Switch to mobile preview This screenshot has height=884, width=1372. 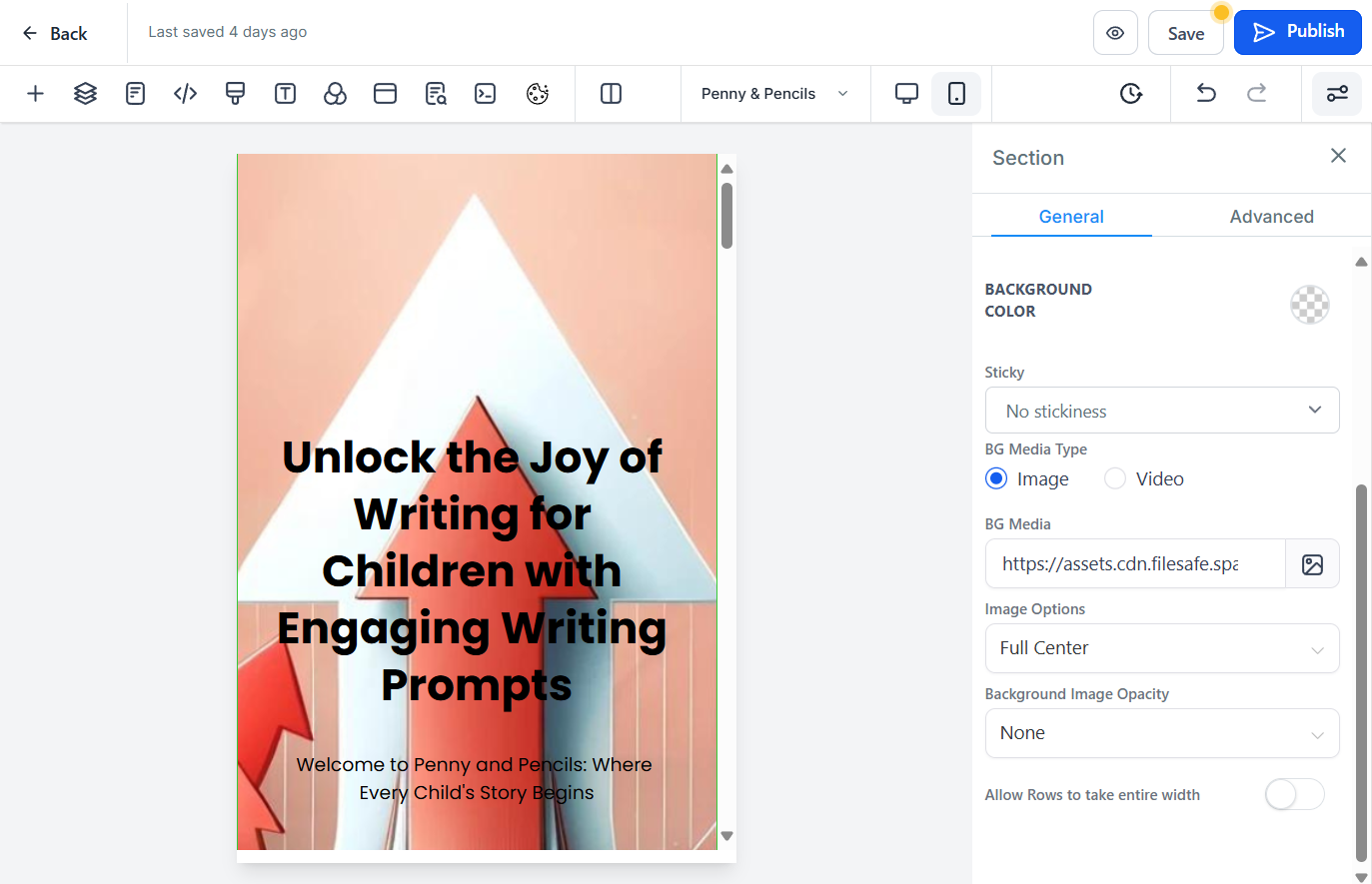click(956, 94)
